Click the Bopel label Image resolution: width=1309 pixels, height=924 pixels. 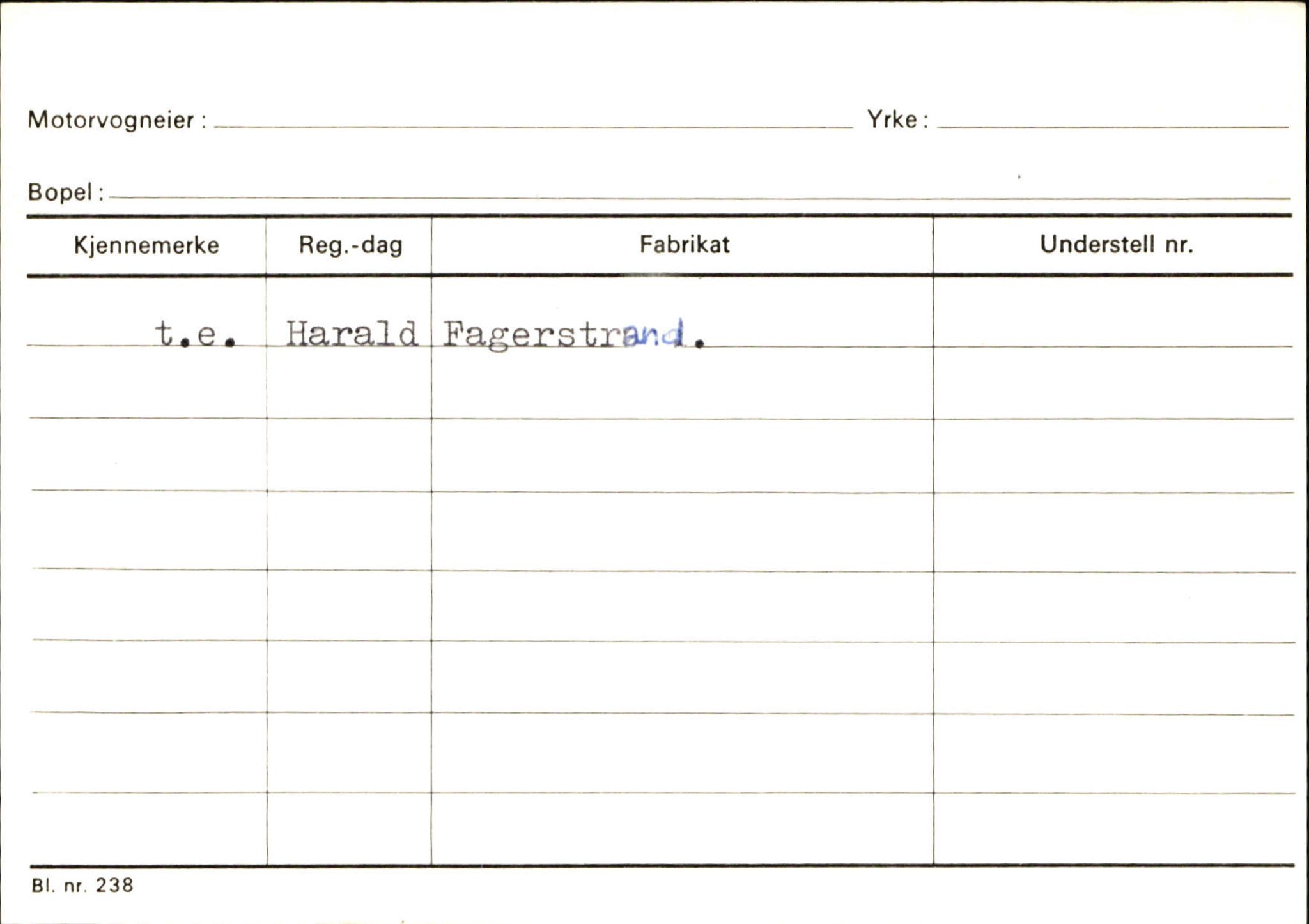pos(65,192)
